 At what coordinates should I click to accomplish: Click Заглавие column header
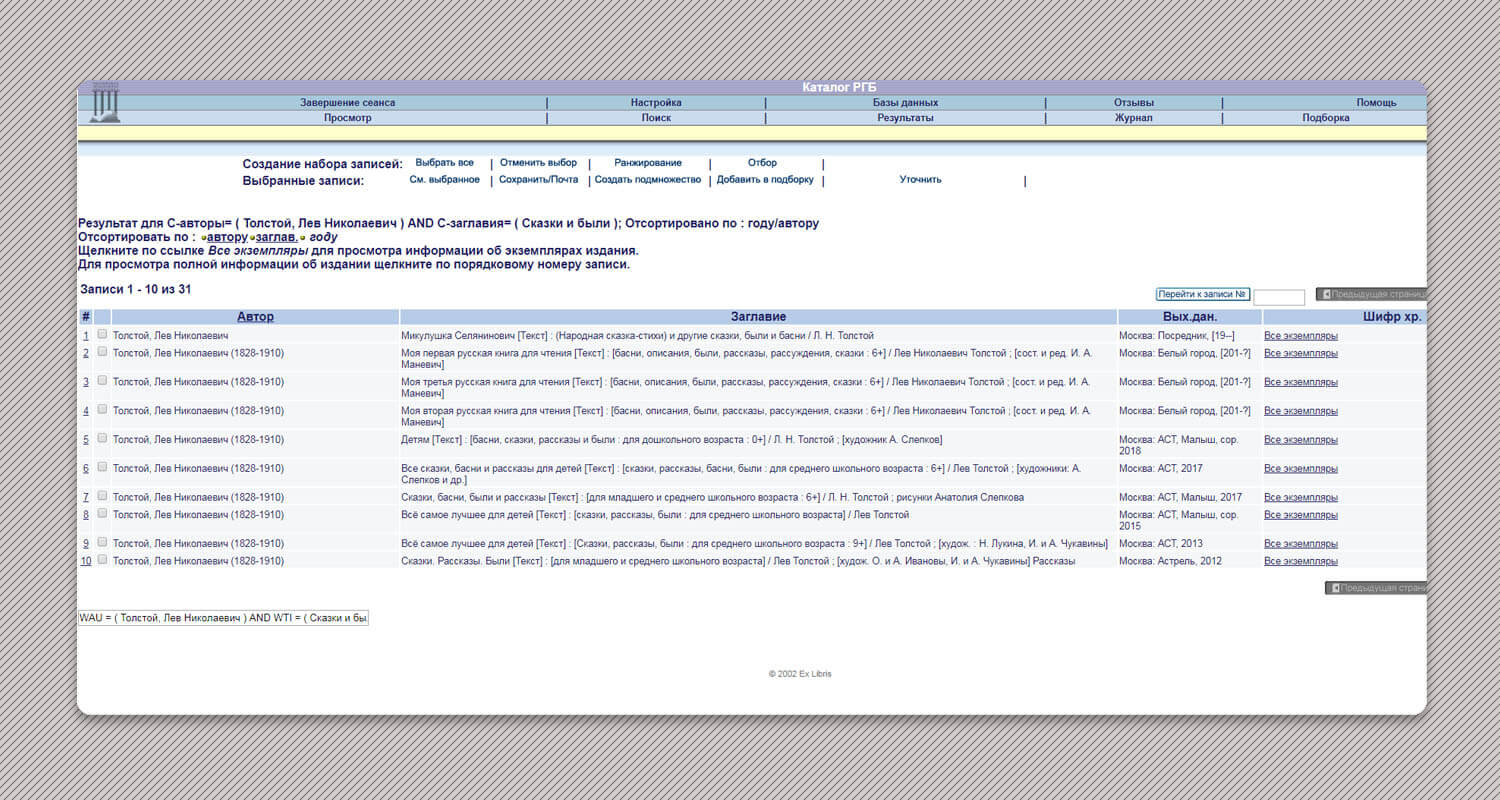758,317
